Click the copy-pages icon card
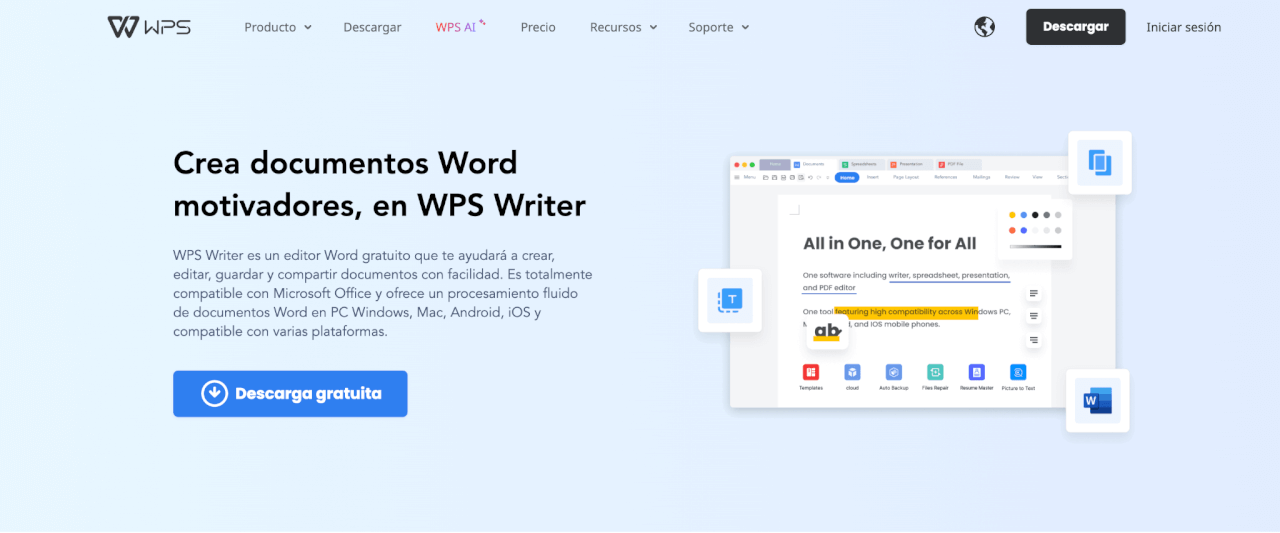Screen dimensions: 1280x533 tap(1100, 163)
